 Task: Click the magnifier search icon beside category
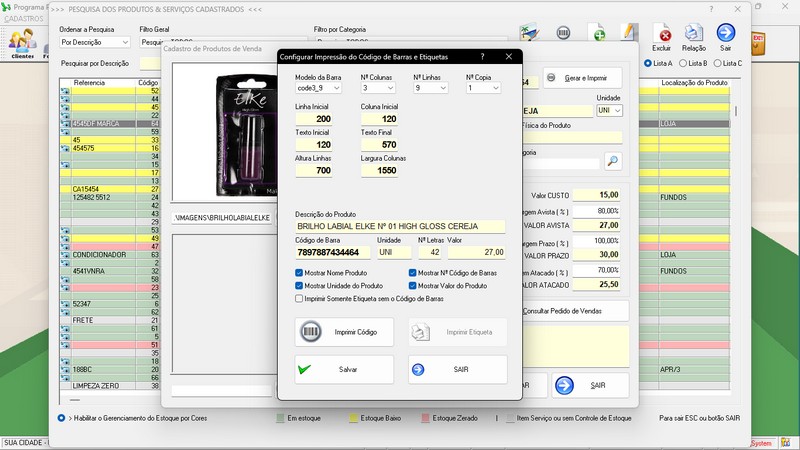click(612, 160)
